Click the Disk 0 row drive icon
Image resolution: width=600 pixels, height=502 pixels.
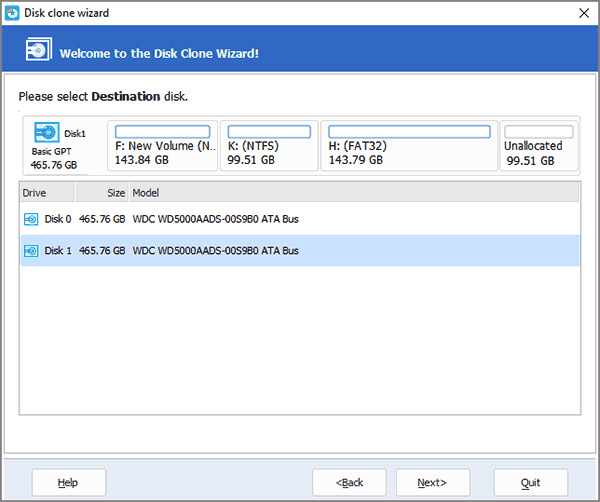pos(31,219)
